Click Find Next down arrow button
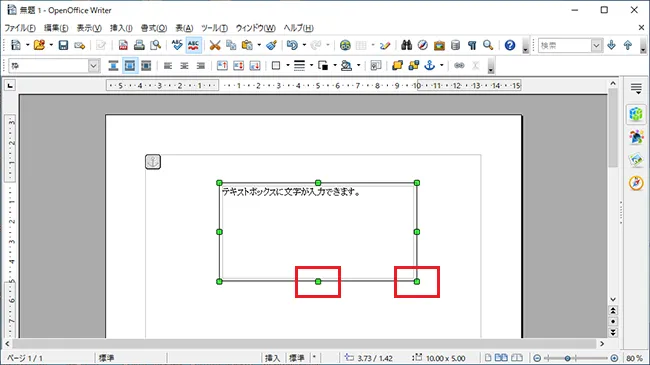Viewport: 650px width, 365px height. (611, 45)
